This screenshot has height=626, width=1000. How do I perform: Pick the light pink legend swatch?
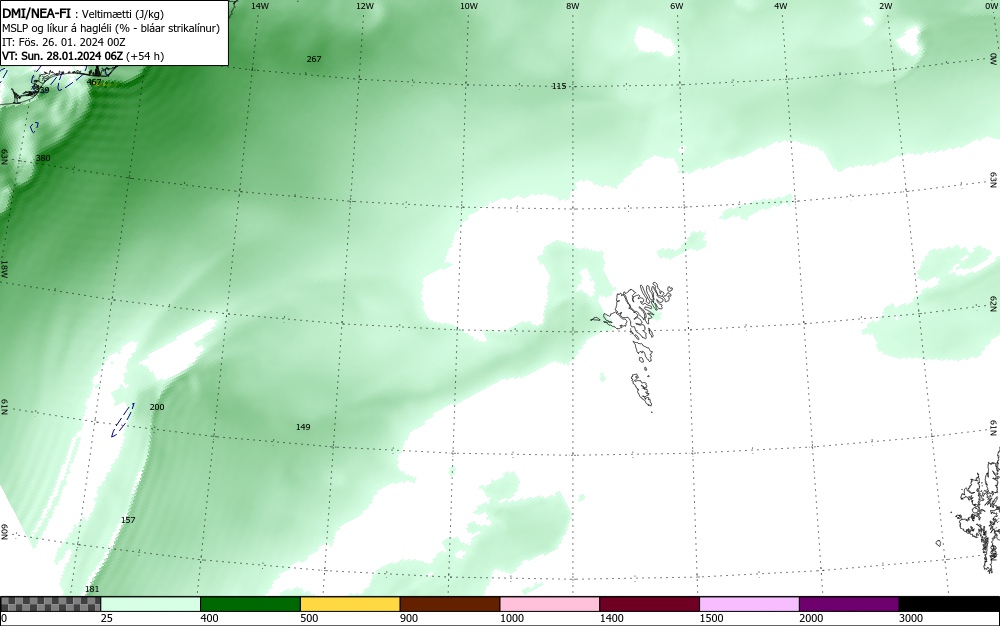point(550,604)
